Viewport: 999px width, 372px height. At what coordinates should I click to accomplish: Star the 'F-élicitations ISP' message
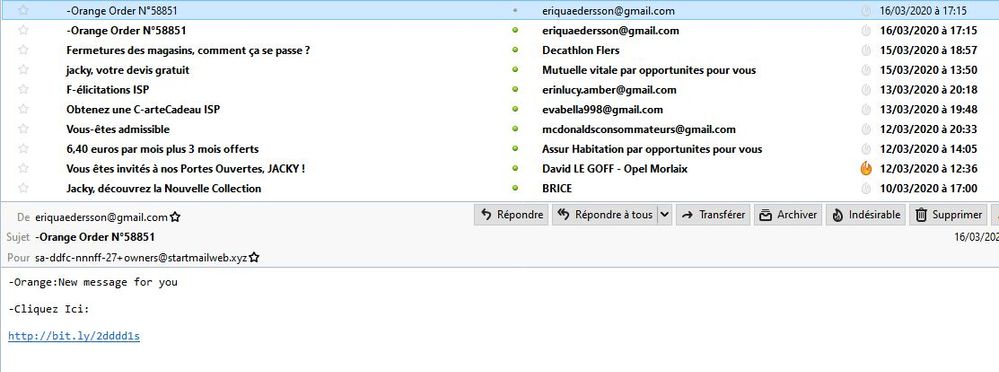click(x=24, y=90)
